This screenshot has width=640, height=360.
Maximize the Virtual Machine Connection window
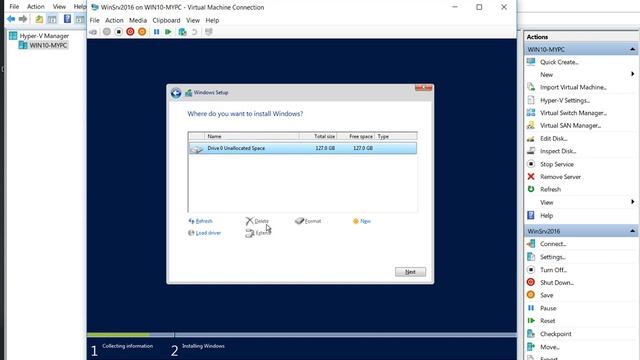(479, 7)
